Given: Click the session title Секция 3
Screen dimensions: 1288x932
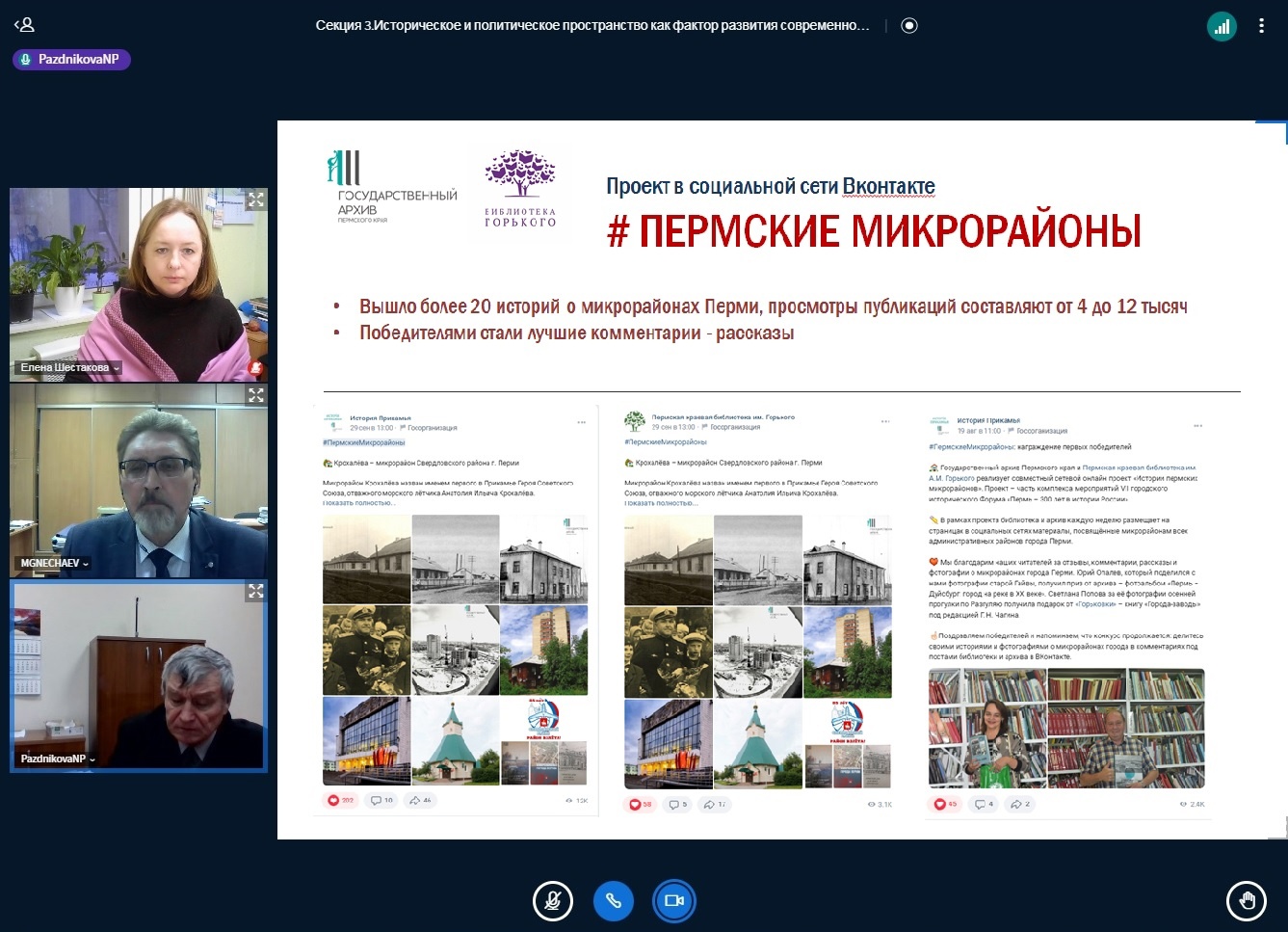Looking at the screenshot, I should (x=592, y=26).
